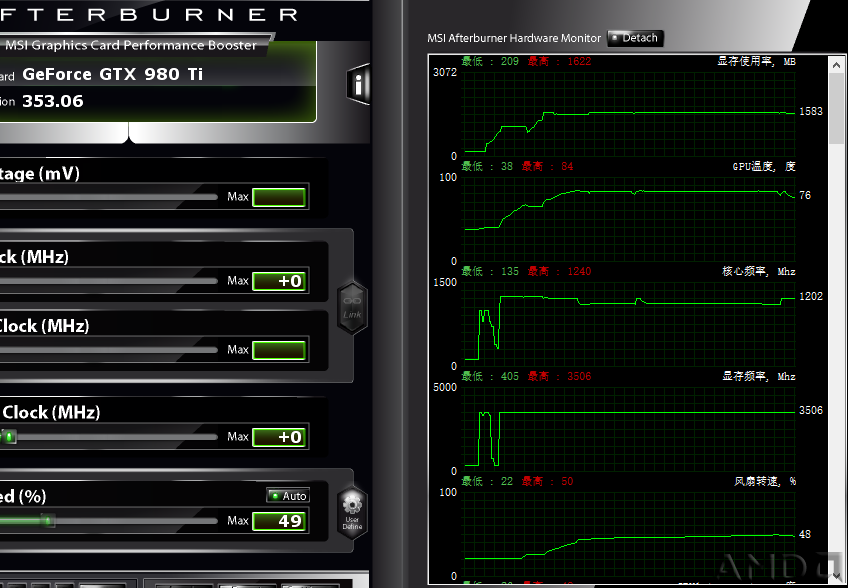Click the memory usage minimum 最低 : 209
Screen dimensions: 848x588
coord(490,61)
